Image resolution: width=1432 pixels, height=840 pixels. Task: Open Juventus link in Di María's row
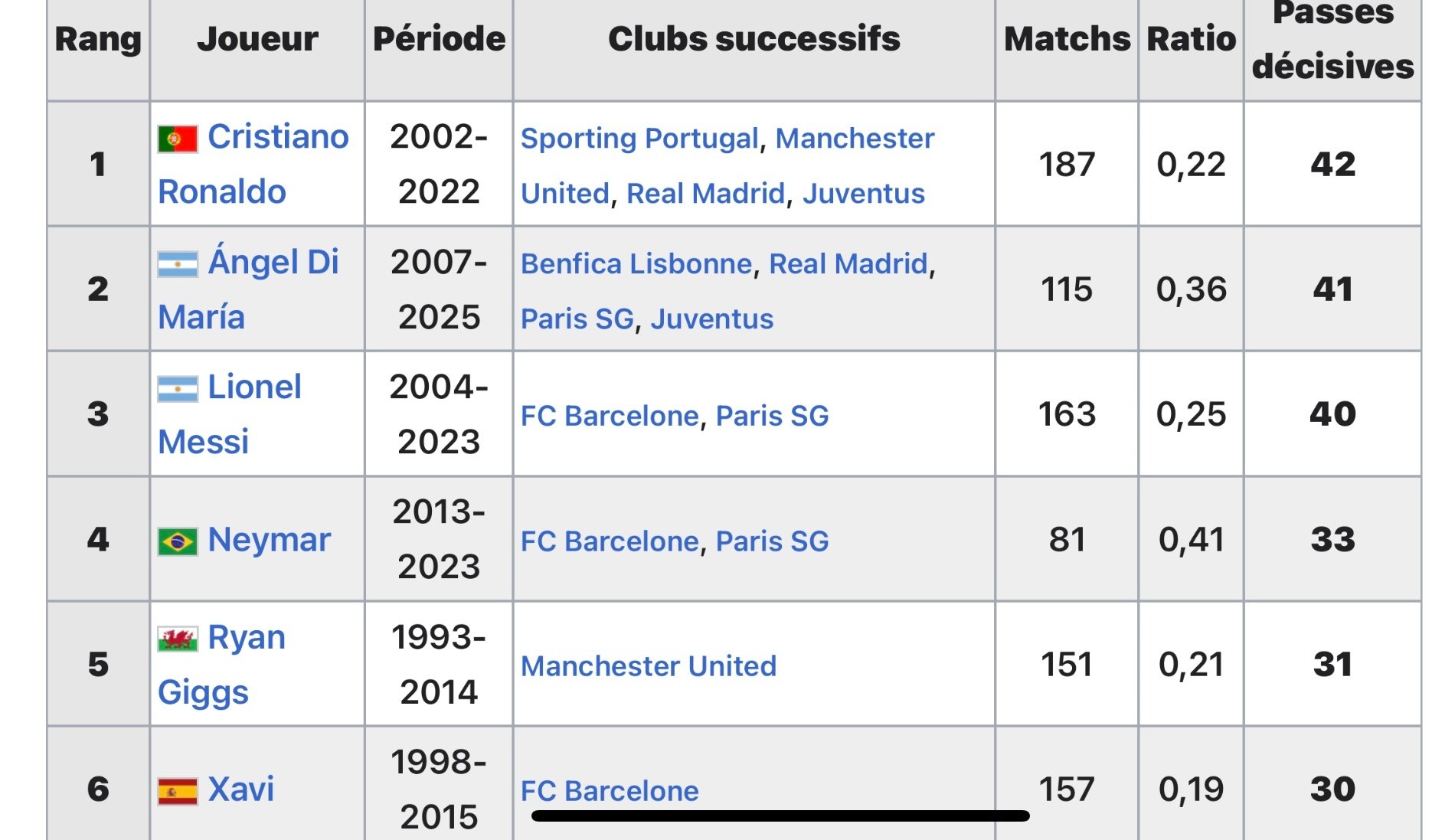(x=712, y=319)
